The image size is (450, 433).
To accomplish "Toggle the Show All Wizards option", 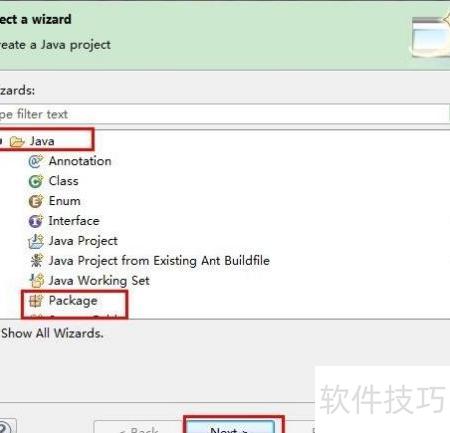I will coord(52,333).
